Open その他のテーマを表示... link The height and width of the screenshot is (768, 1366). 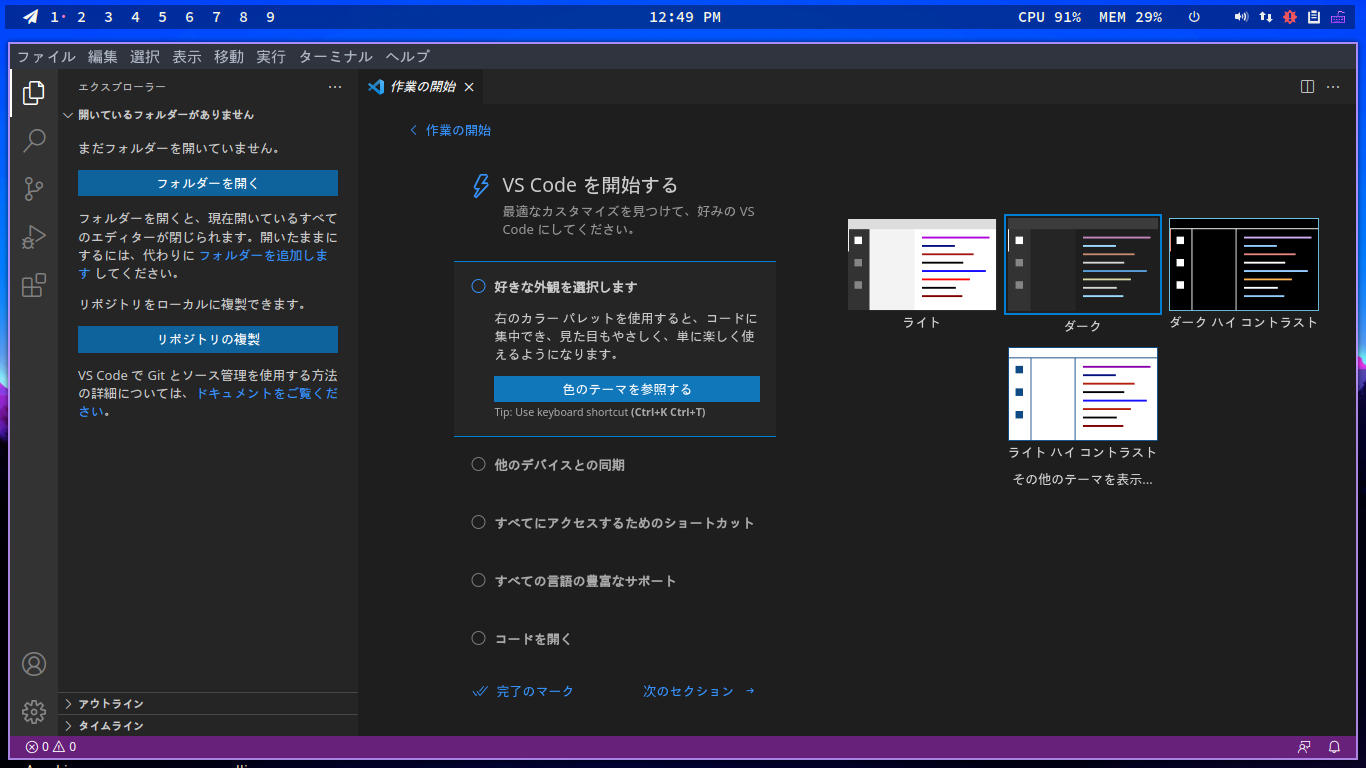click(x=1083, y=479)
